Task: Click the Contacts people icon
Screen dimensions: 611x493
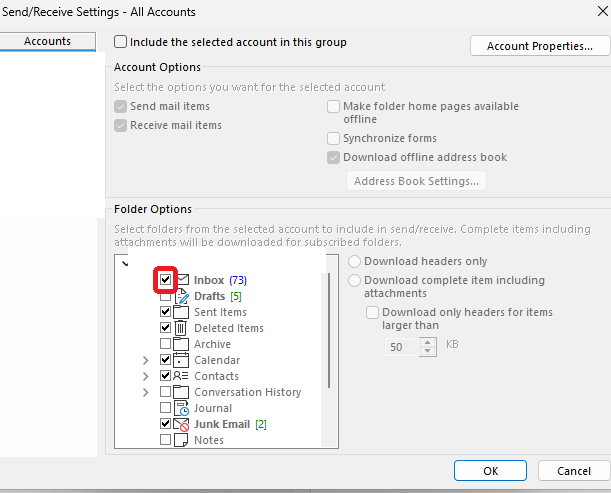Action: pyautogui.click(x=180, y=376)
